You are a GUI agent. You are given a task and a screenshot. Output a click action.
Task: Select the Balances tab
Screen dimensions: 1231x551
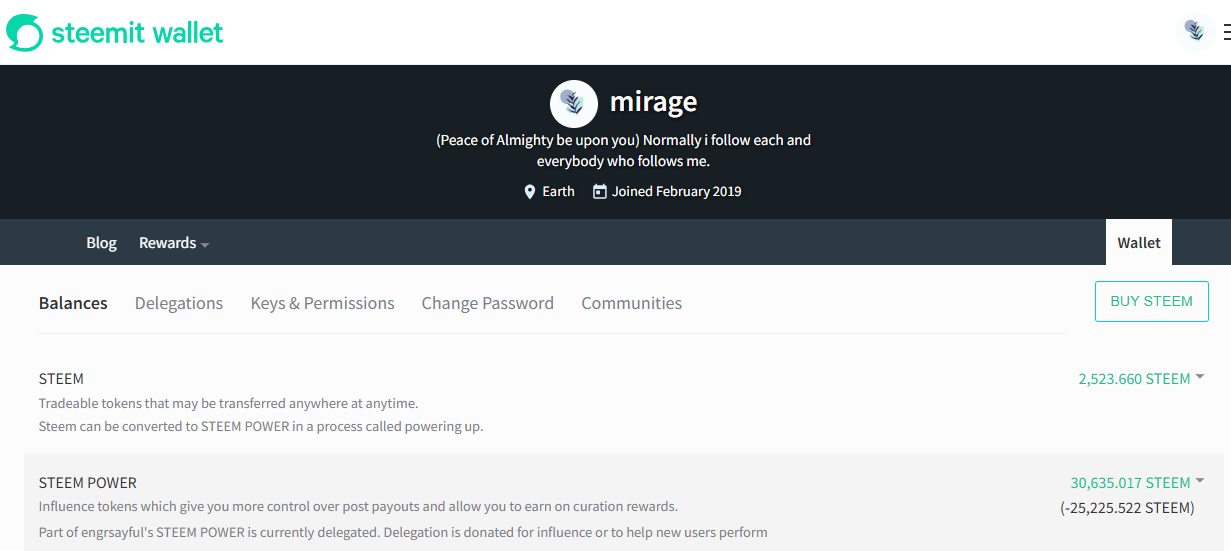[x=73, y=303]
